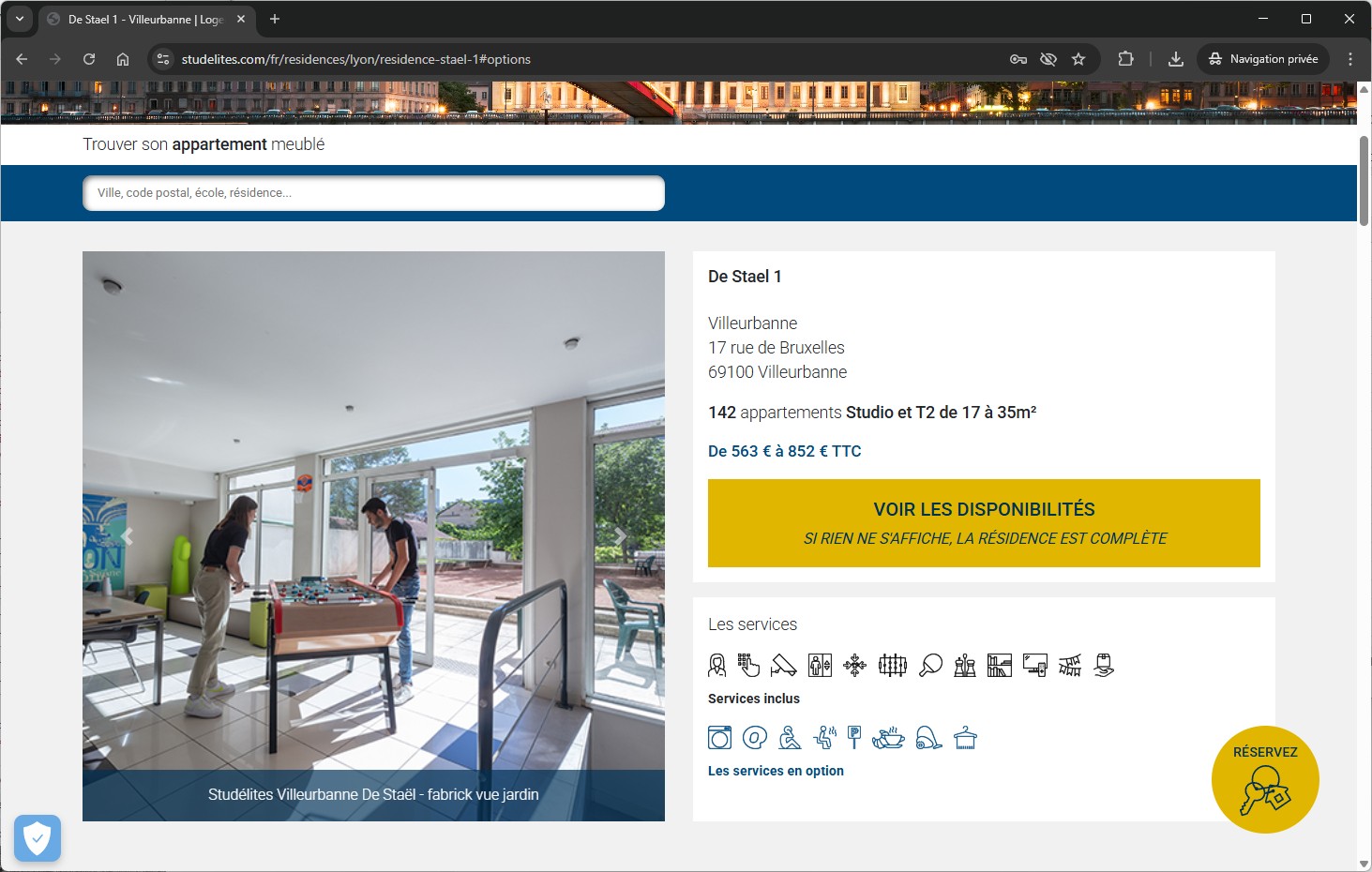Click the washing machine laundry icon
Viewport: 1372px width, 872px height.
pyautogui.click(x=719, y=738)
